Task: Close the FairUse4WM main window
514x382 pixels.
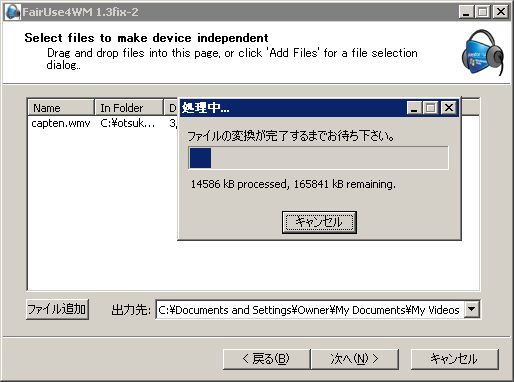Action: [501, 12]
